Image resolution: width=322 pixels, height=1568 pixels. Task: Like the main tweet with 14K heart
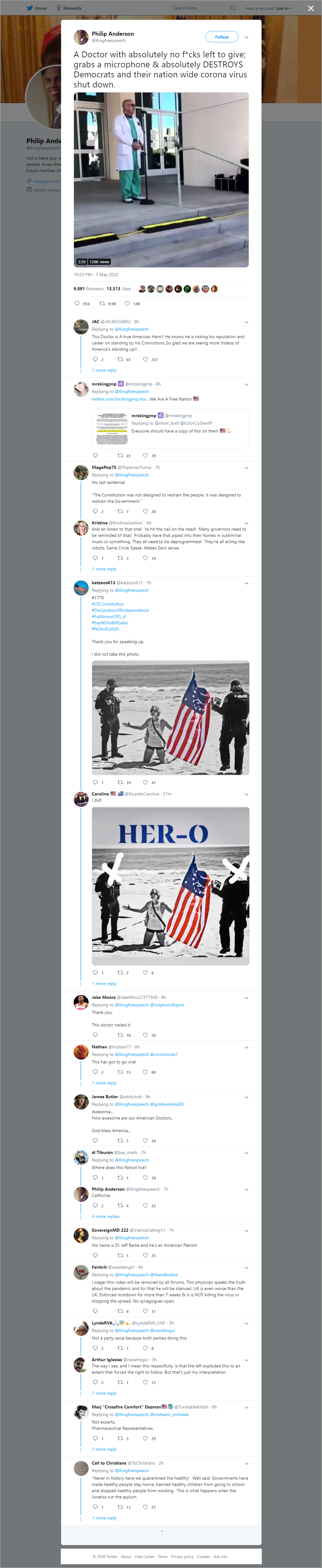[127, 303]
